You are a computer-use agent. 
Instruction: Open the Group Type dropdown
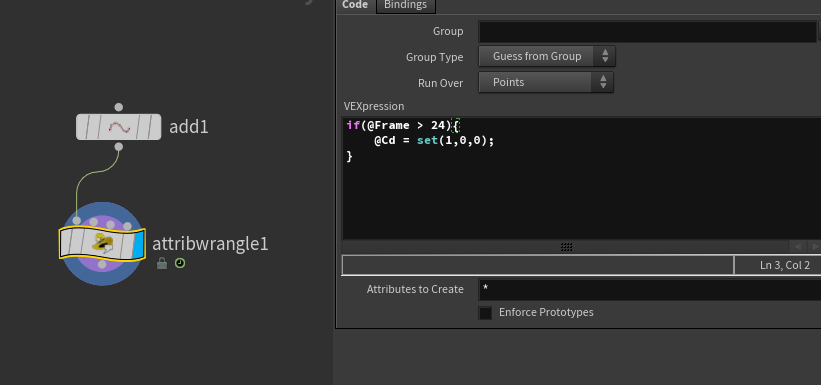coord(547,57)
